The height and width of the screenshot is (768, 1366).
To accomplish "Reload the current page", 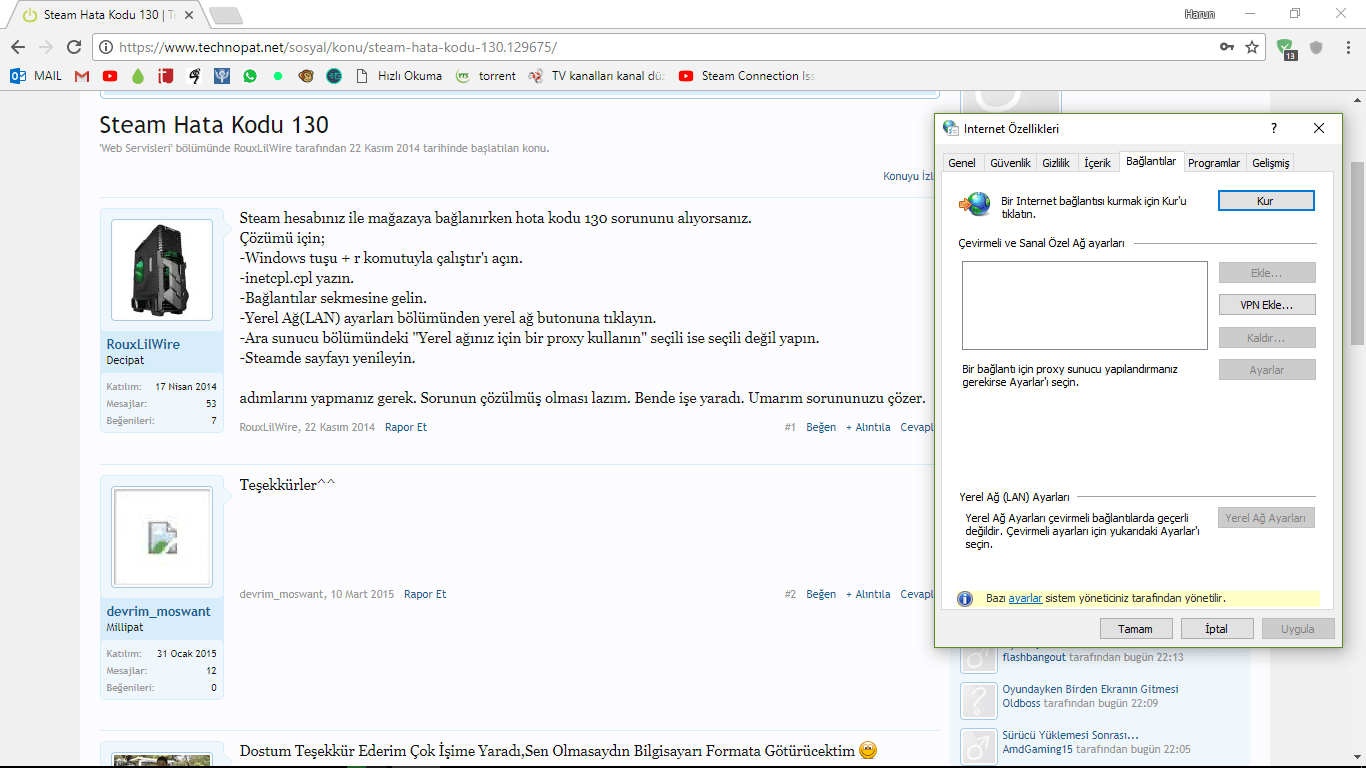I will pyautogui.click(x=74, y=47).
